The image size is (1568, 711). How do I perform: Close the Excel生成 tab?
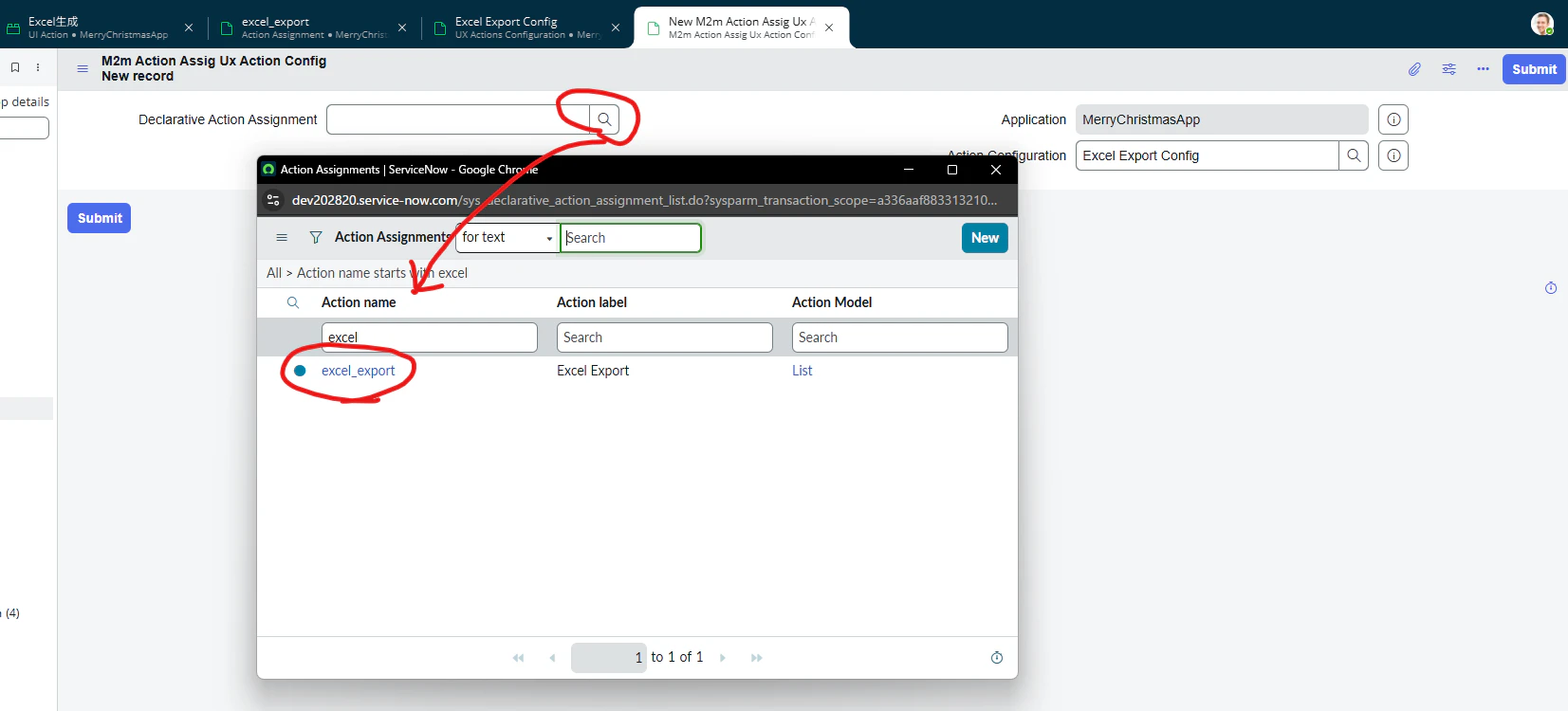[x=189, y=27]
